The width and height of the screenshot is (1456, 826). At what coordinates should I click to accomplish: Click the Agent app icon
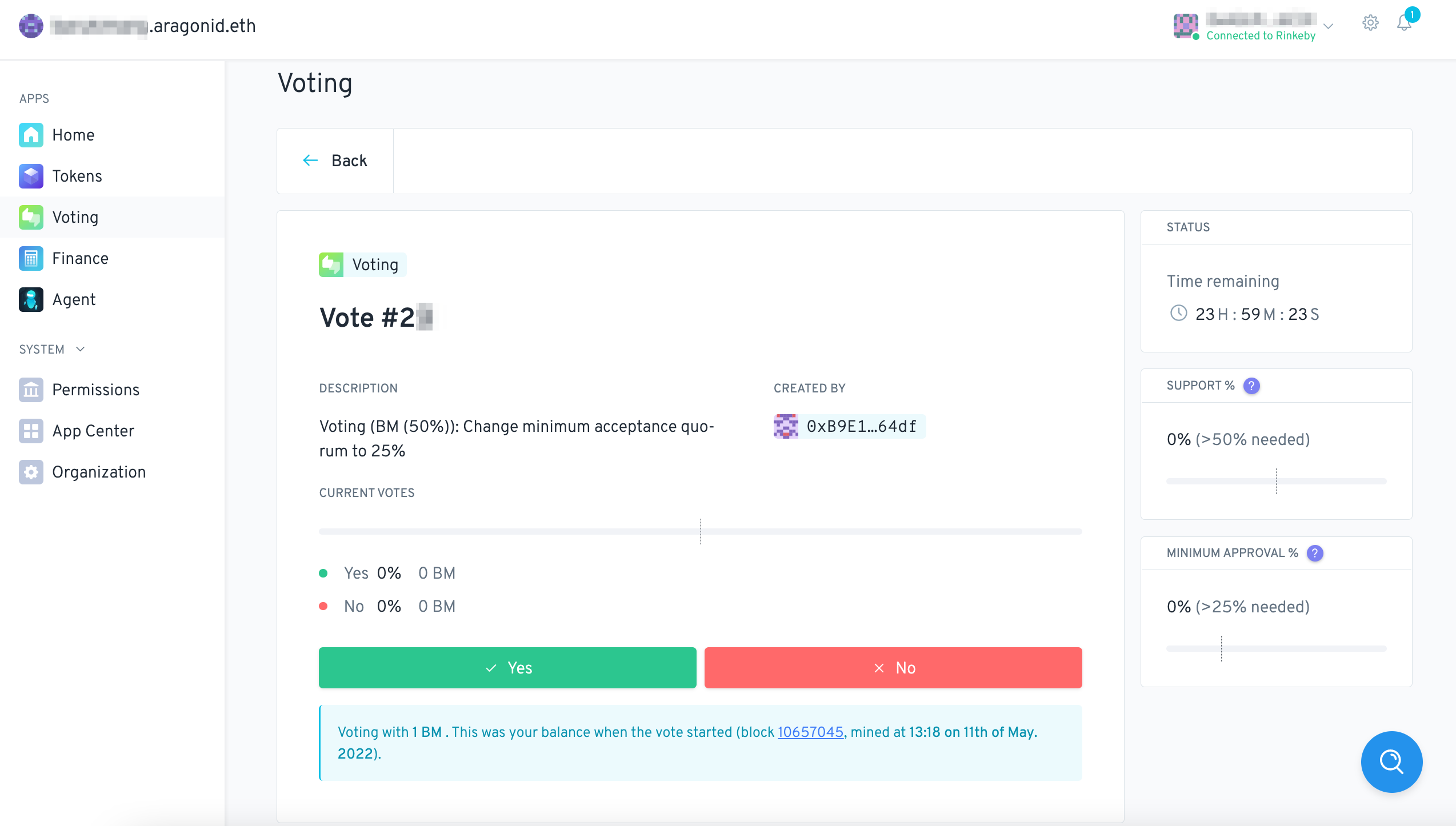click(x=31, y=299)
